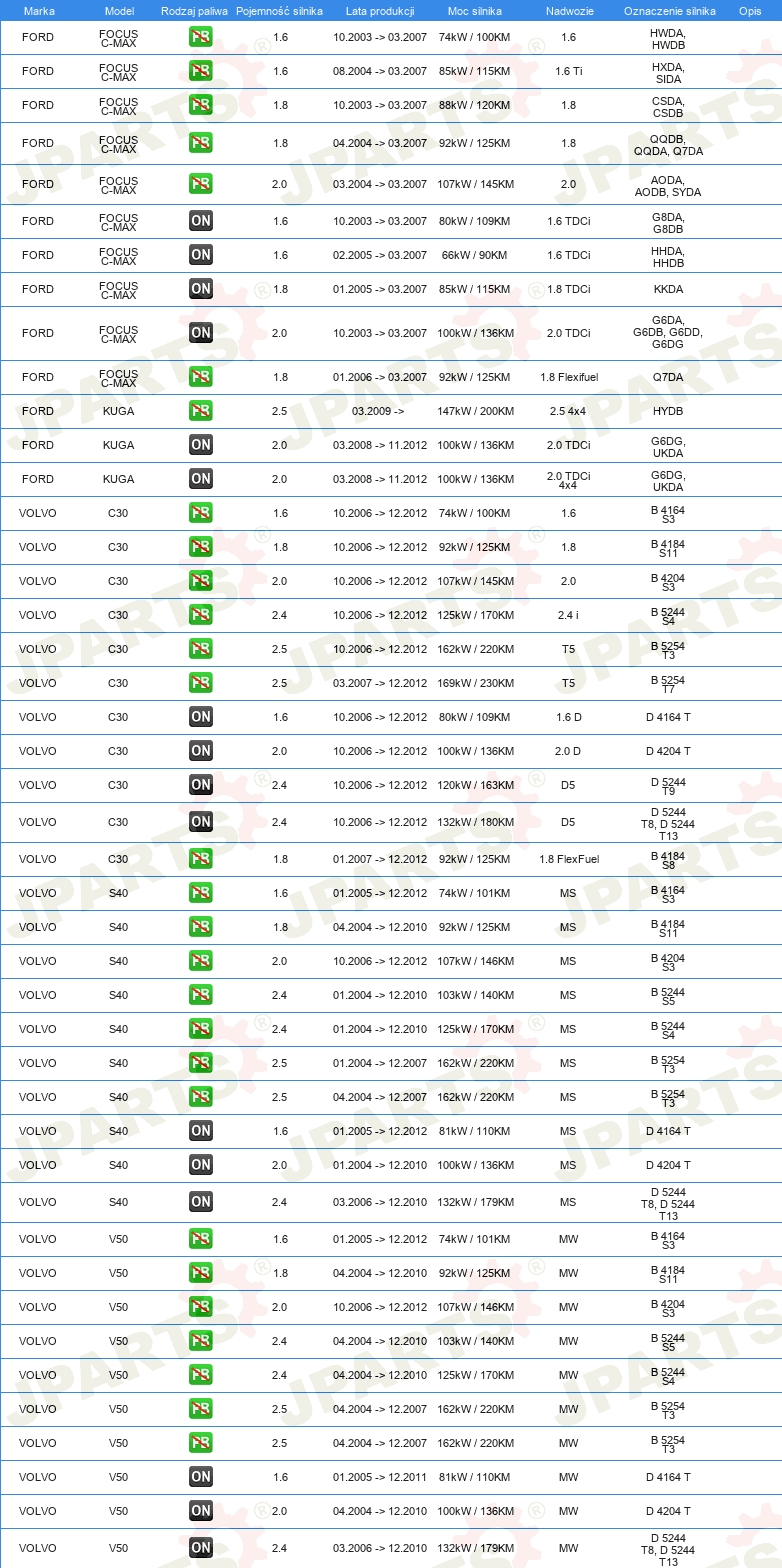Click the petrol icon in the 1.8 FlexFuel row

(201, 859)
